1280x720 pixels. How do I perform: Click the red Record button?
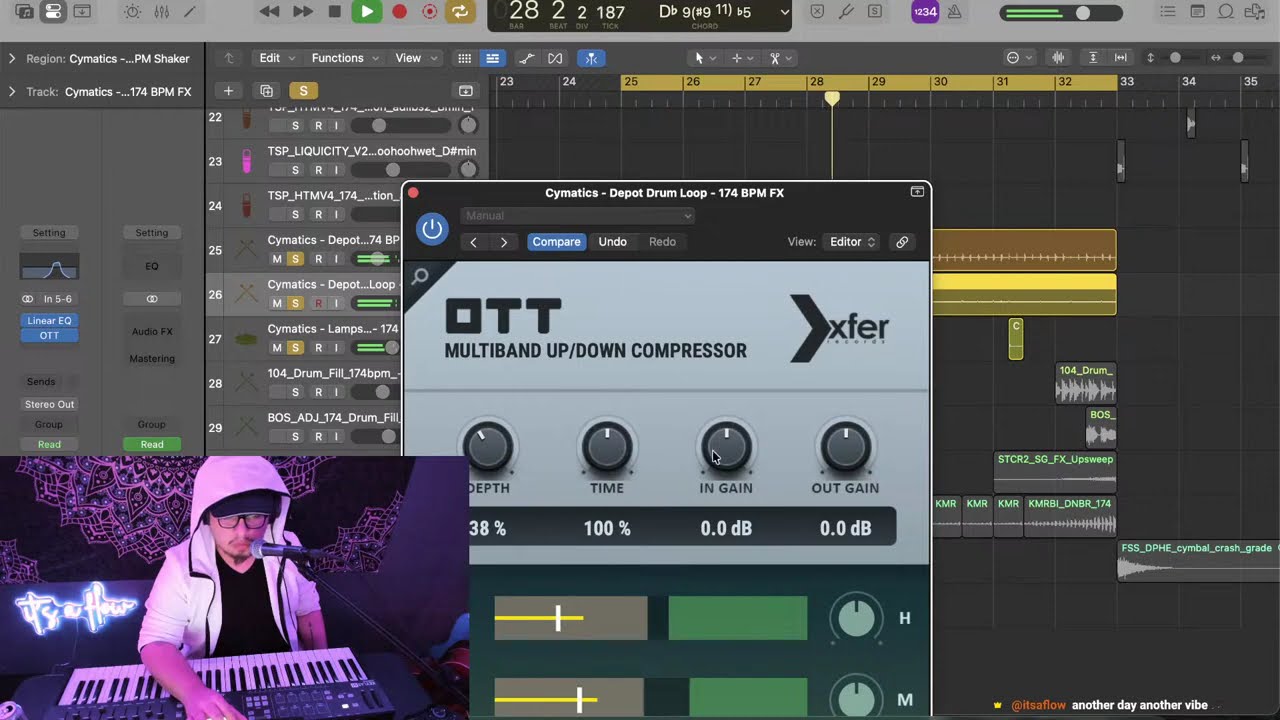pyautogui.click(x=399, y=12)
